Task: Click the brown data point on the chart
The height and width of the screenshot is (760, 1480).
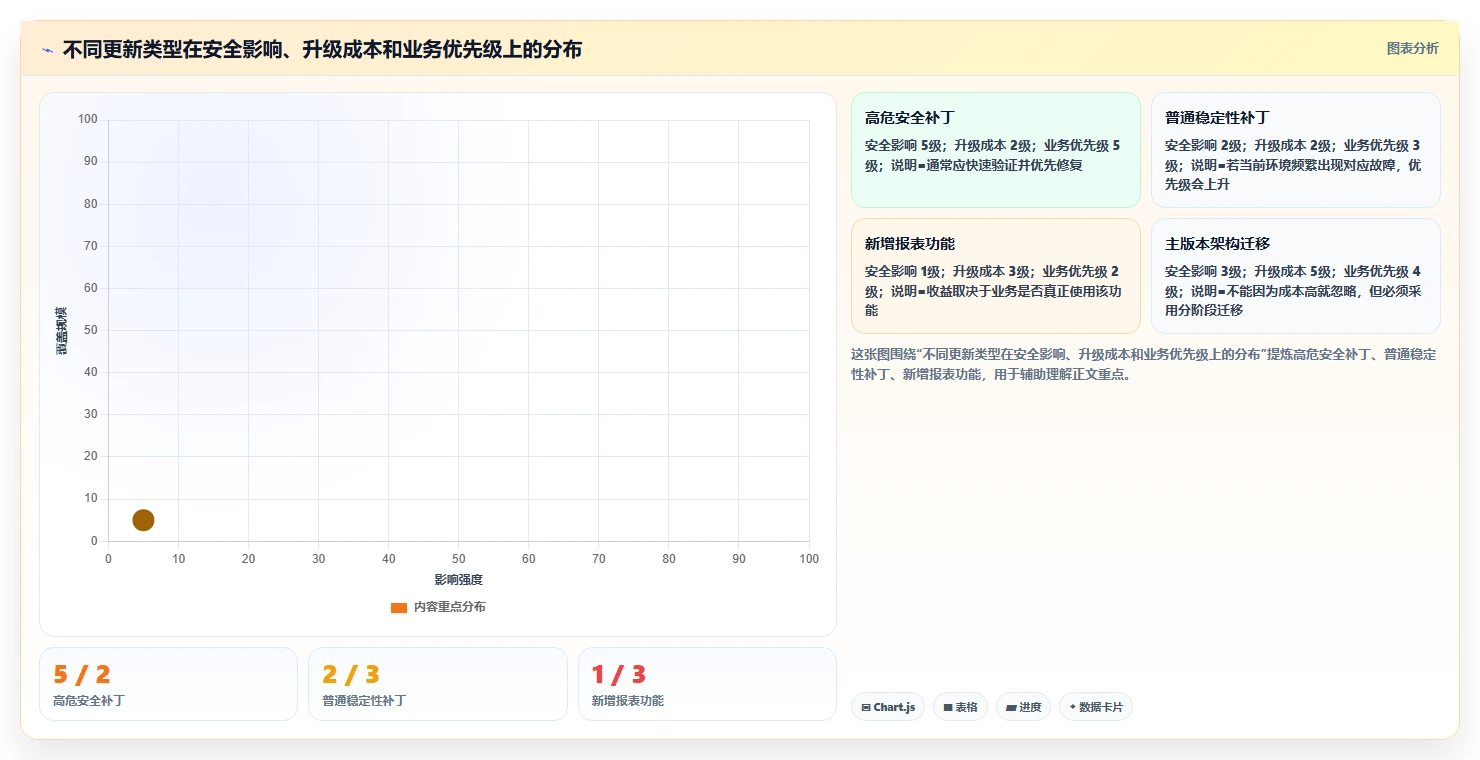Action: [x=143, y=520]
